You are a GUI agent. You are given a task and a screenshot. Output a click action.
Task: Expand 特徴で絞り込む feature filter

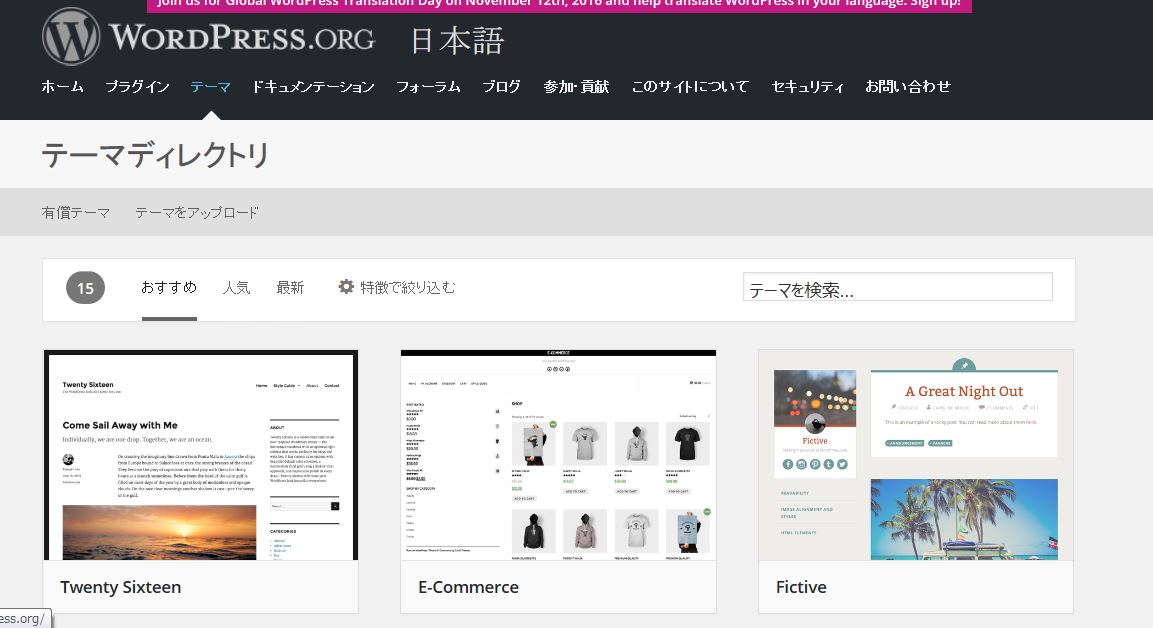[408, 288]
